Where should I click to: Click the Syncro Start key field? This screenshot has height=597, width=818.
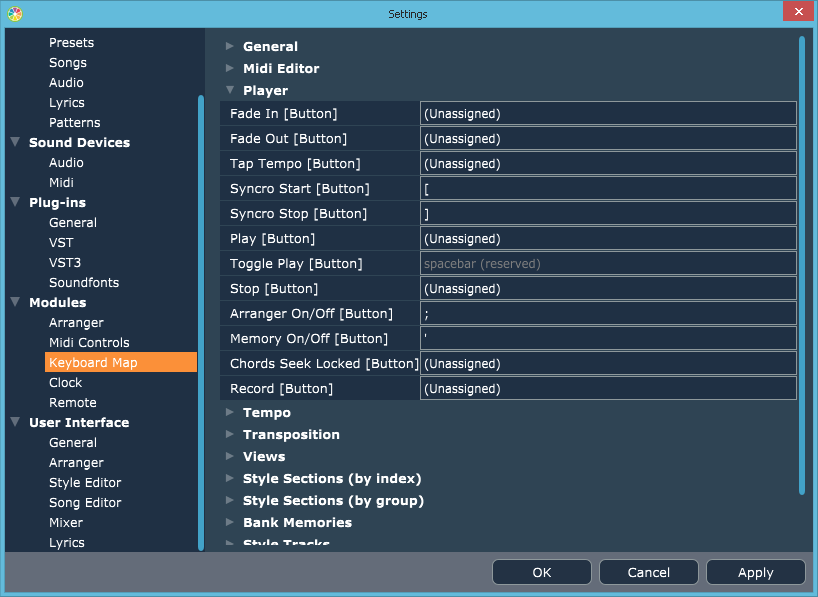pos(608,188)
